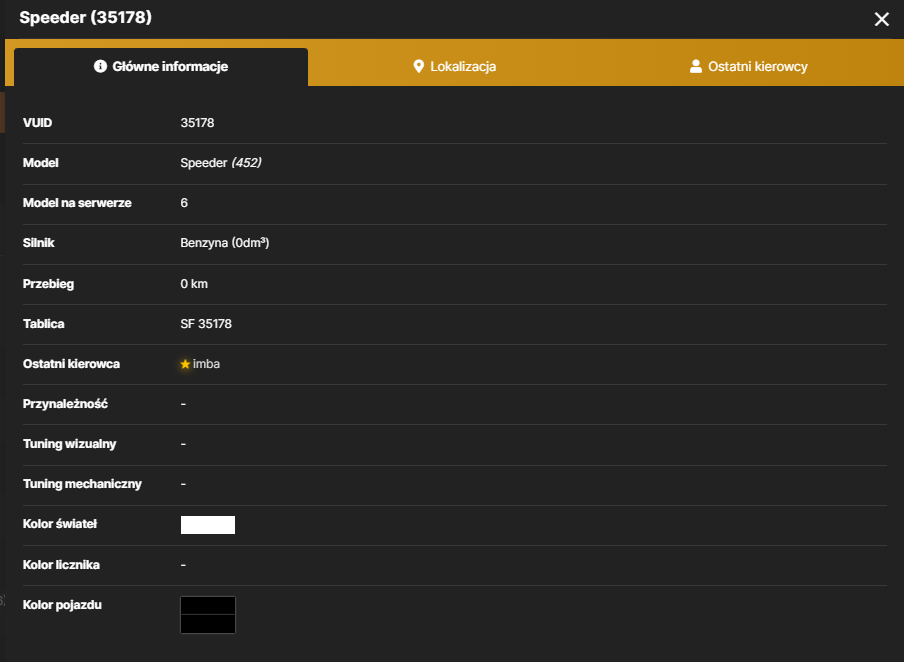Click the dialog title Speeder (35178)
904x662 pixels.
pos(85,17)
